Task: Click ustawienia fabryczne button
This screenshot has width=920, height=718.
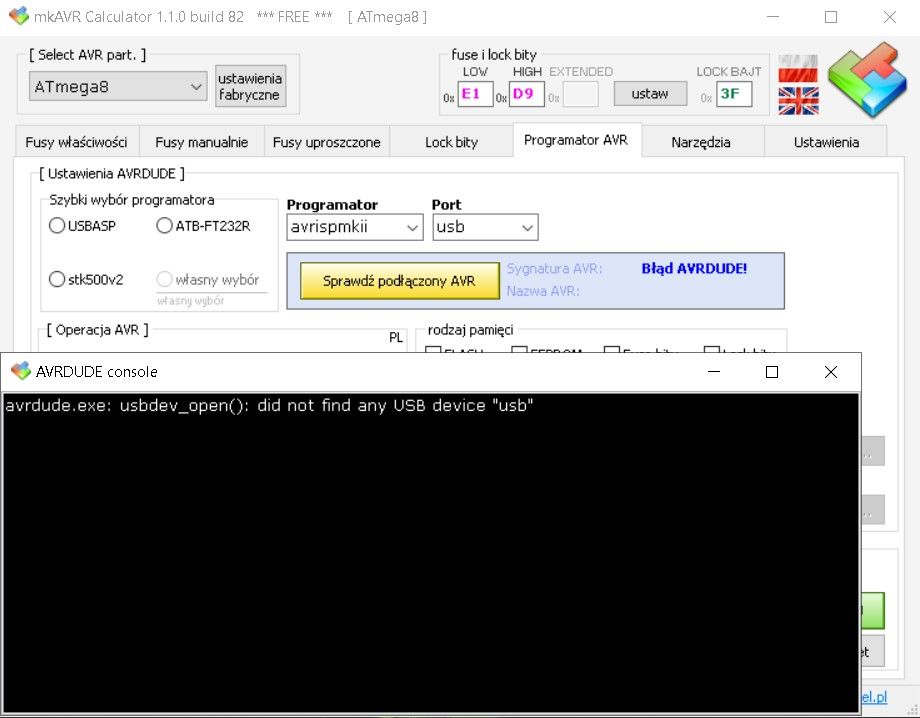Action: coord(251,86)
